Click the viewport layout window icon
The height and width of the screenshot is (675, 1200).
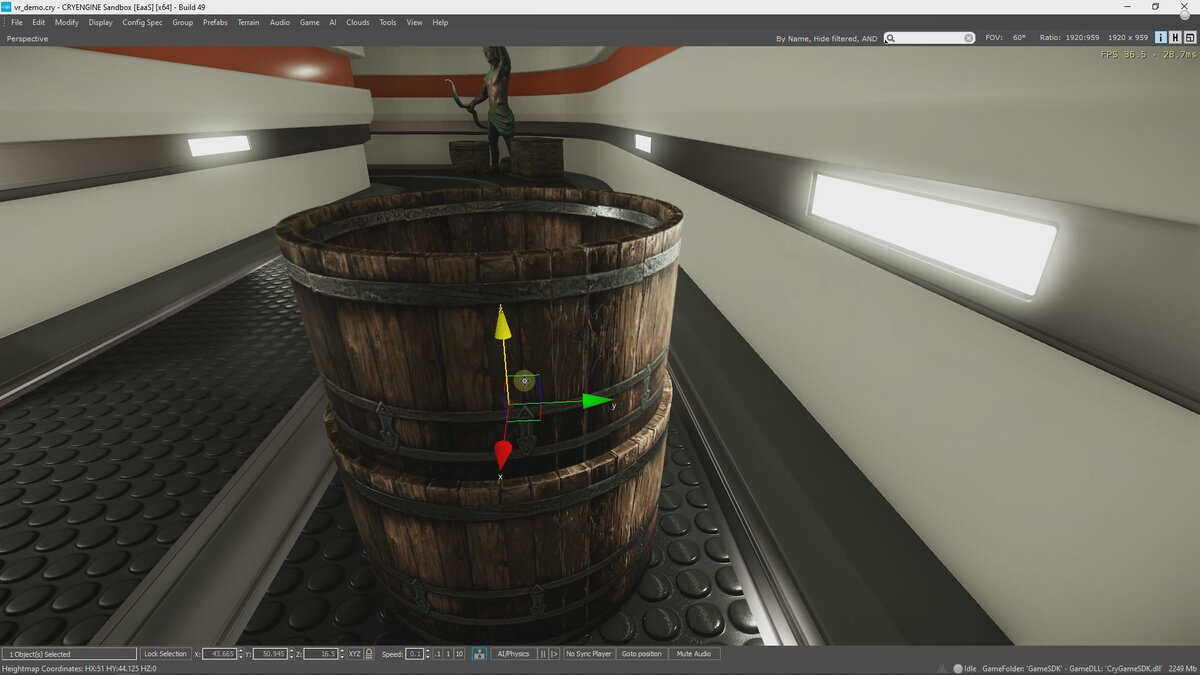click(x=1189, y=38)
